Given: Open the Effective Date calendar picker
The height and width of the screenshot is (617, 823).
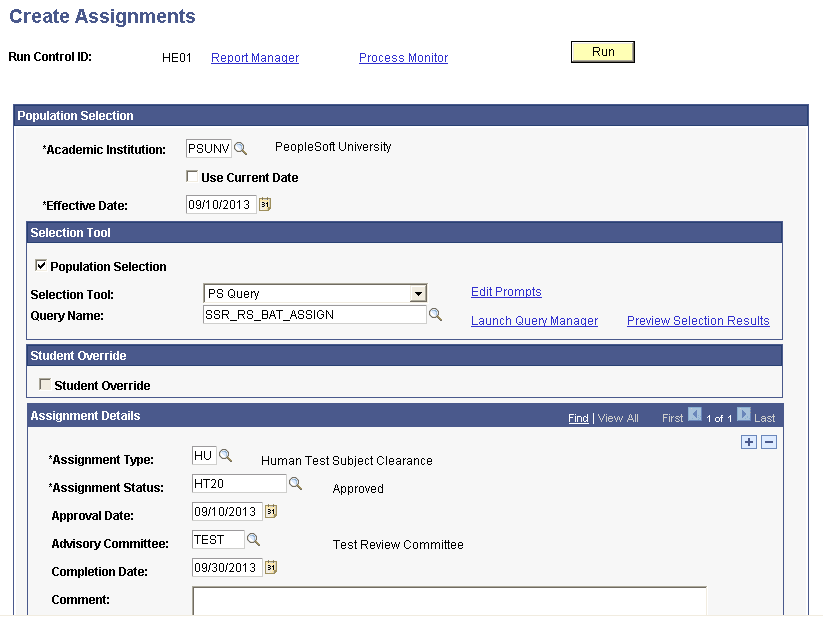Looking at the screenshot, I should 263,204.
